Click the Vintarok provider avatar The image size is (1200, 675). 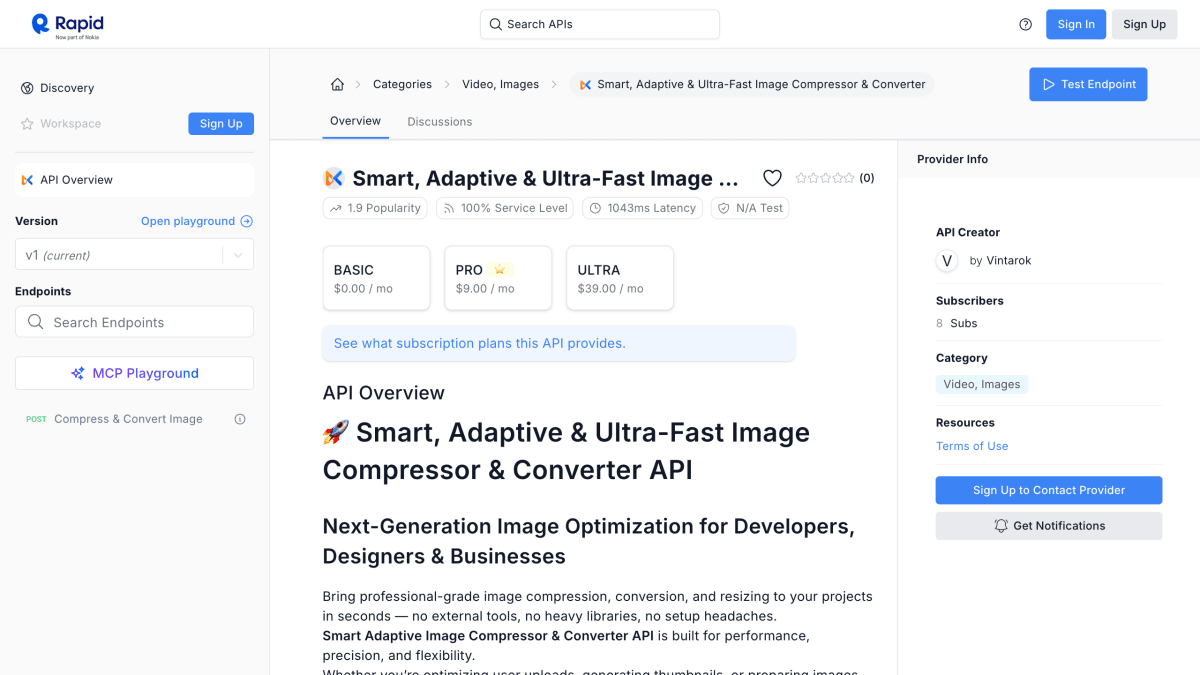pyautogui.click(x=947, y=261)
